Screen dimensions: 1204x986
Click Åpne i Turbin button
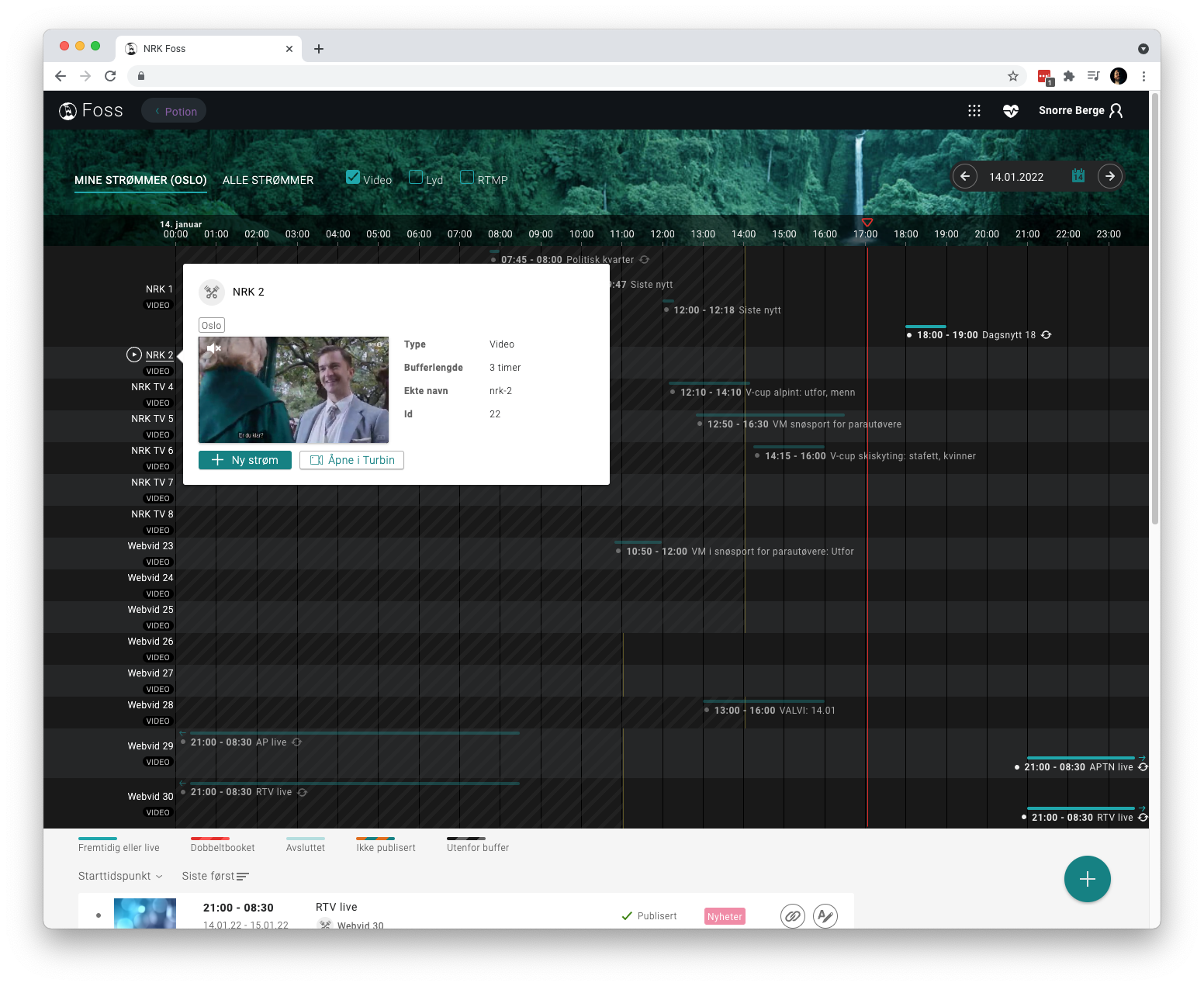351,460
